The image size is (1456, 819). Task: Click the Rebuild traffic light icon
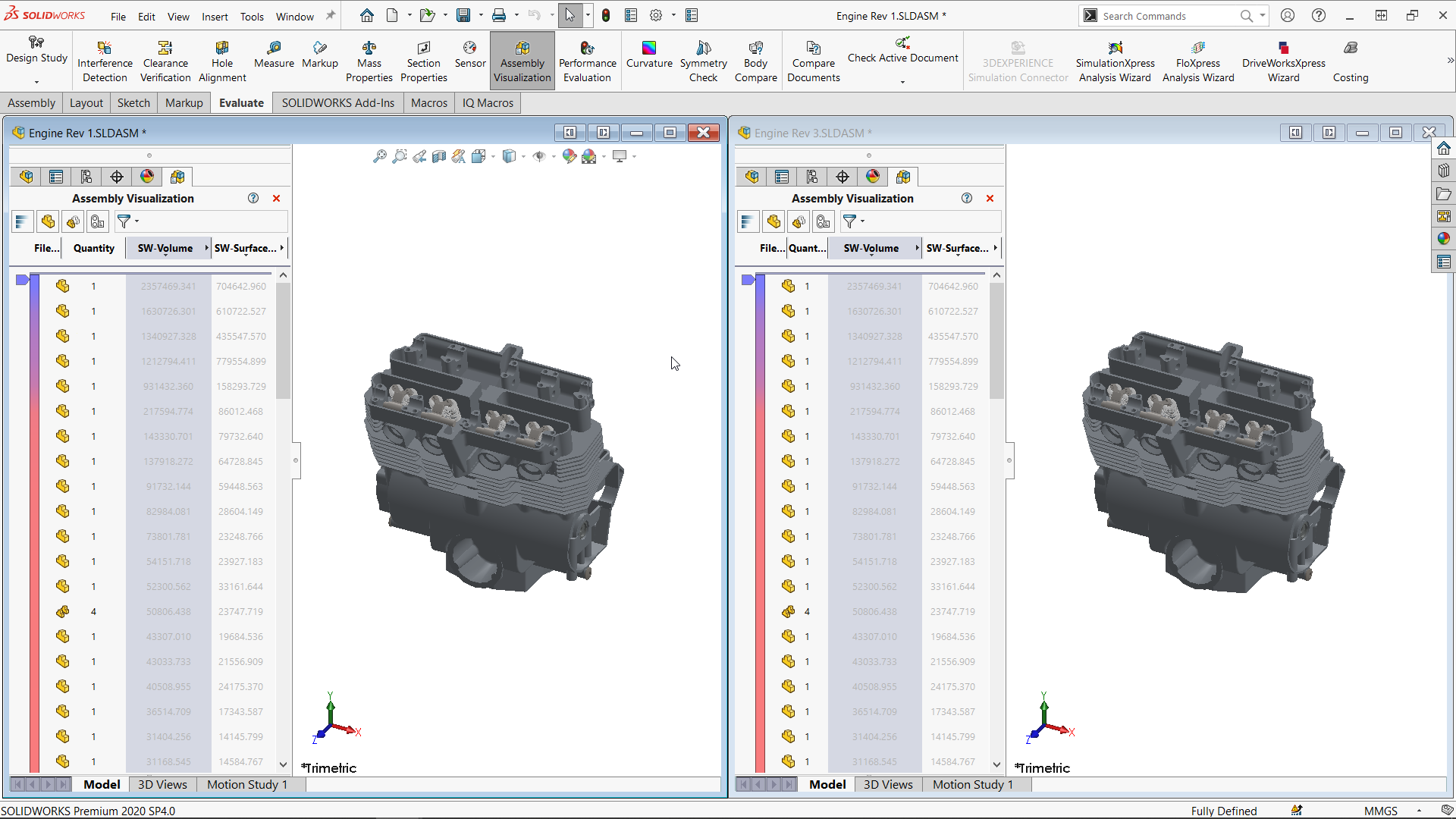tap(606, 15)
